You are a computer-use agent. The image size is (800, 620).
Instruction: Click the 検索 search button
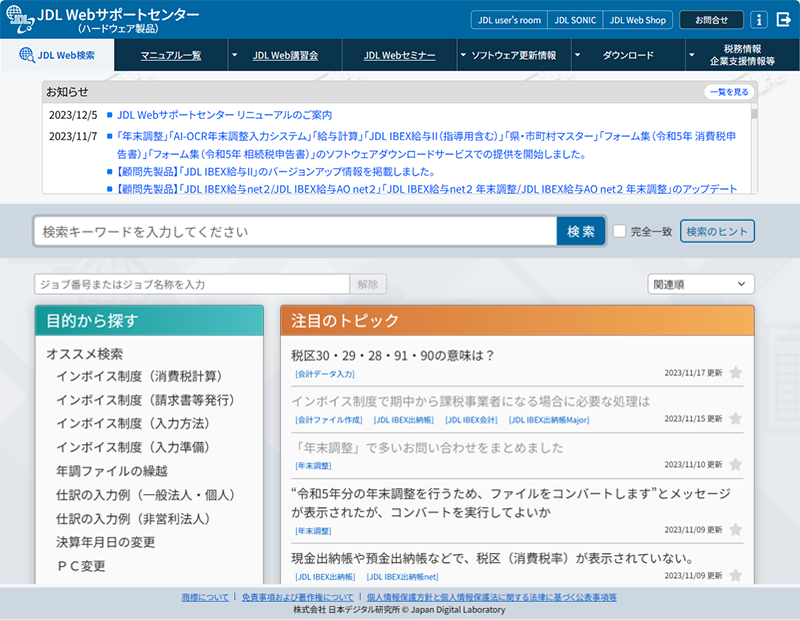[581, 231]
